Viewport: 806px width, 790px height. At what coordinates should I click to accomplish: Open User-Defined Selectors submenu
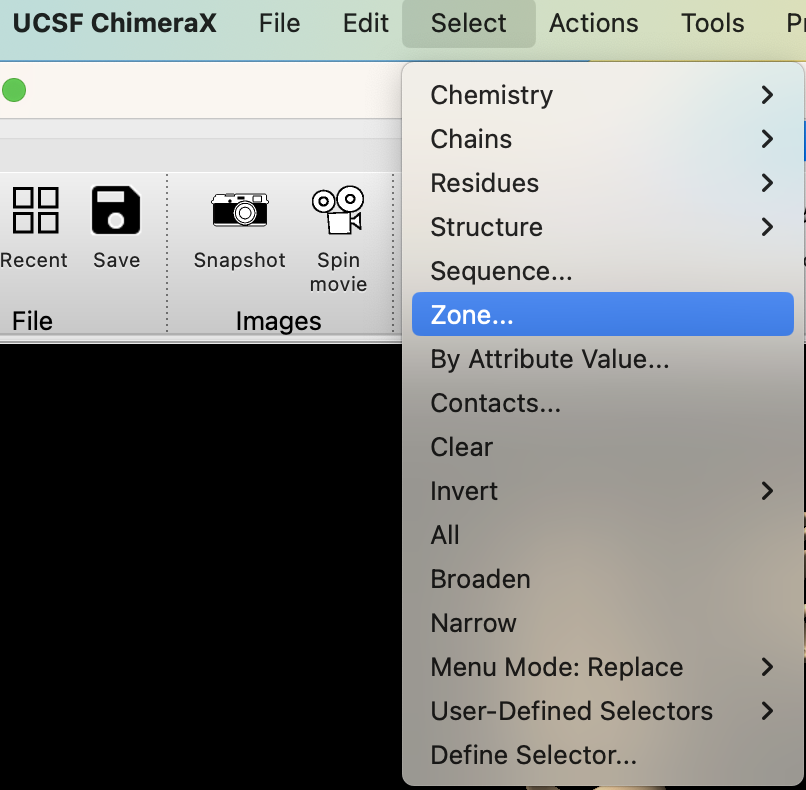coord(602,711)
